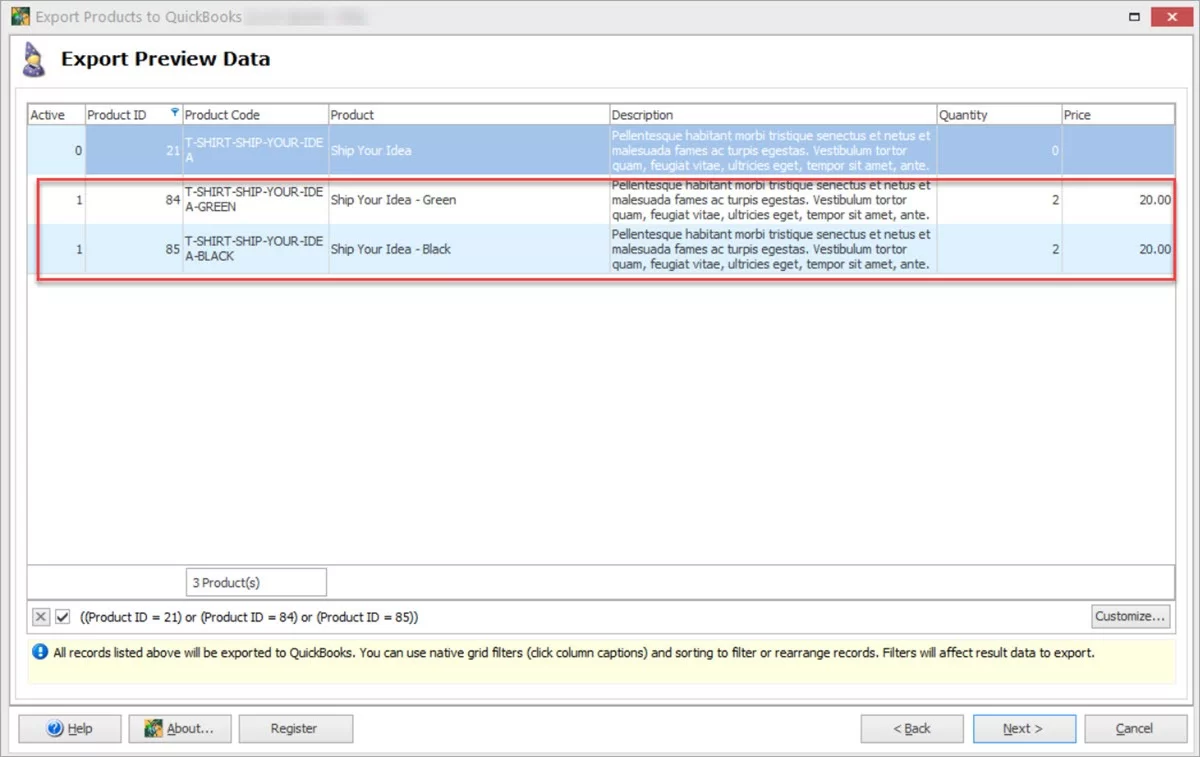
Task: Click the Active column header
Action: (55, 115)
